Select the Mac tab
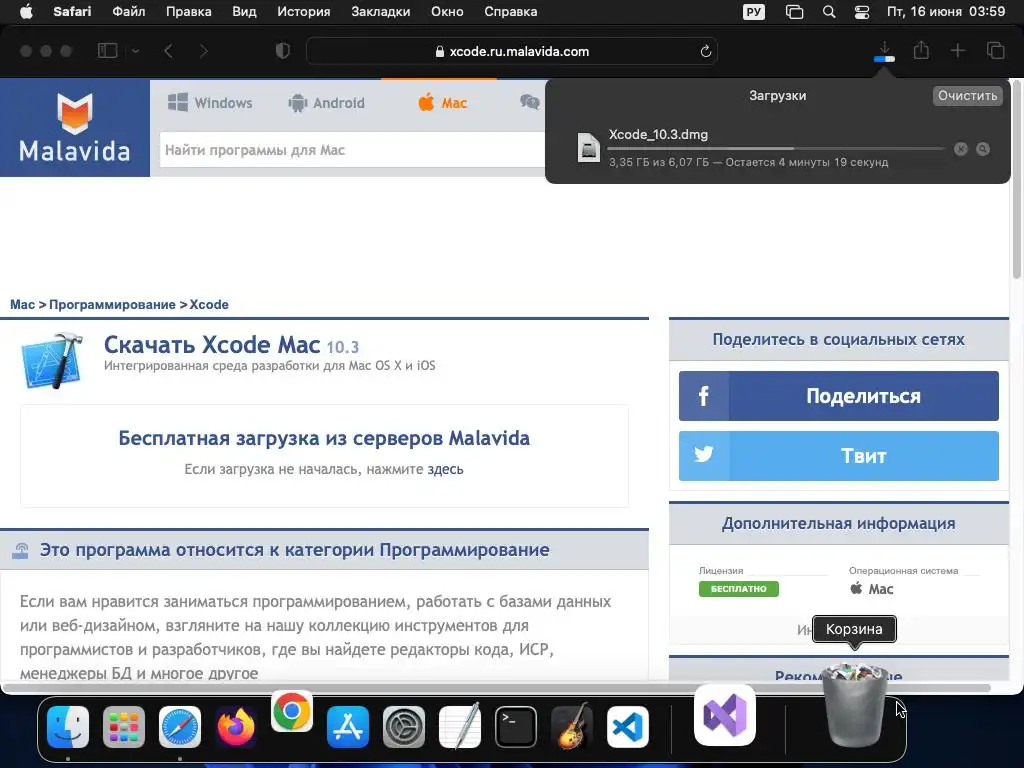Viewport: 1024px width, 768px height. (x=443, y=103)
